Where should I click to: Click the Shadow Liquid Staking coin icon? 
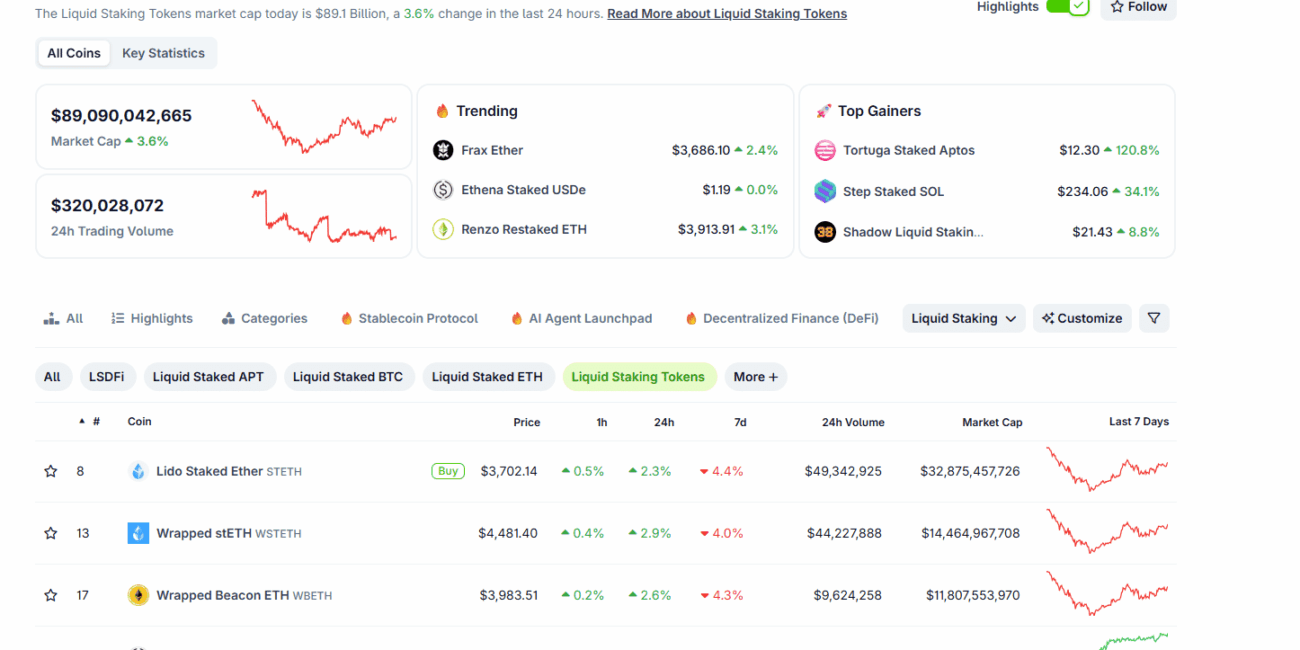tap(825, 232)
